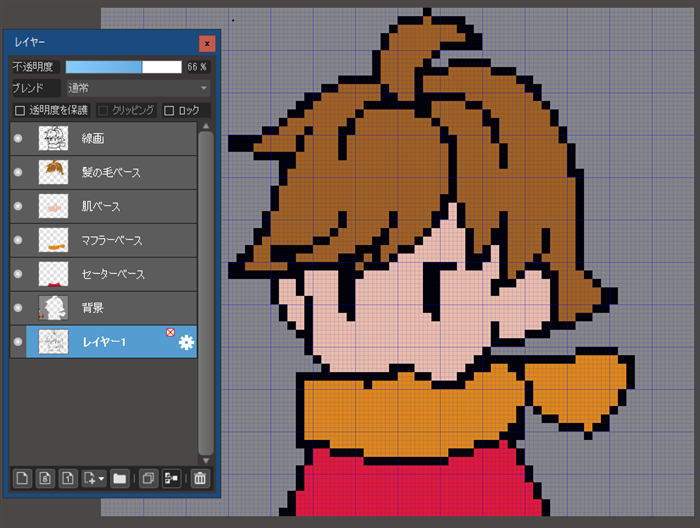Screen dimensions: 700x528
Task: Select the セーターベース layer name
Action: (113, 274)
